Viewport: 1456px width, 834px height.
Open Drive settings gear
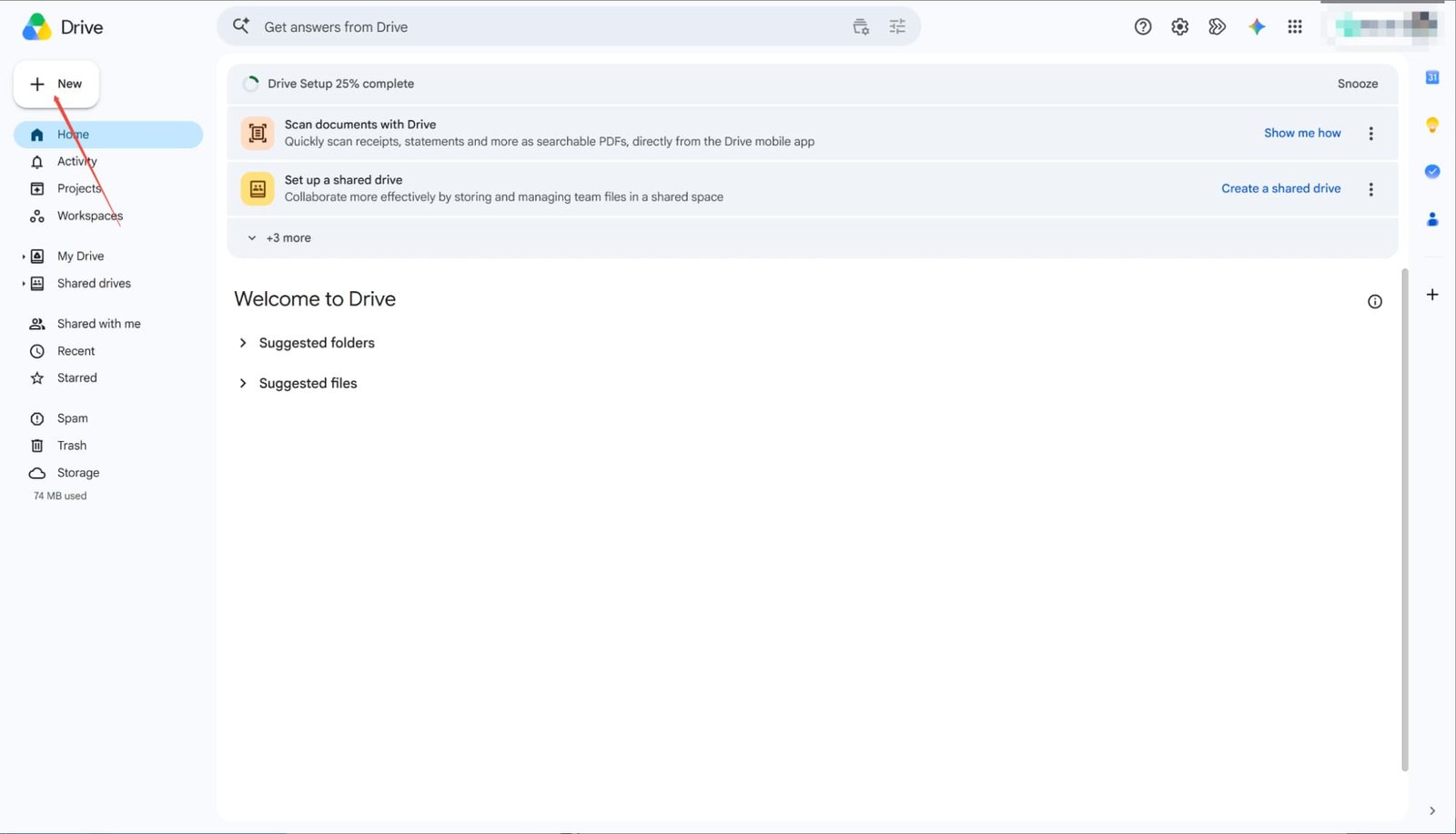[x=1180, y=27]
